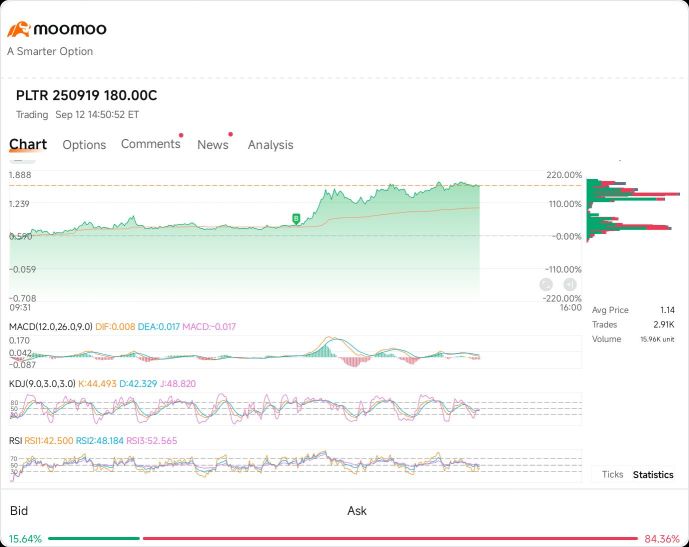This screenshot has height=547, width=689.
Task: Click the red notification dot on Comments
Action: click(x=180, y=135)
